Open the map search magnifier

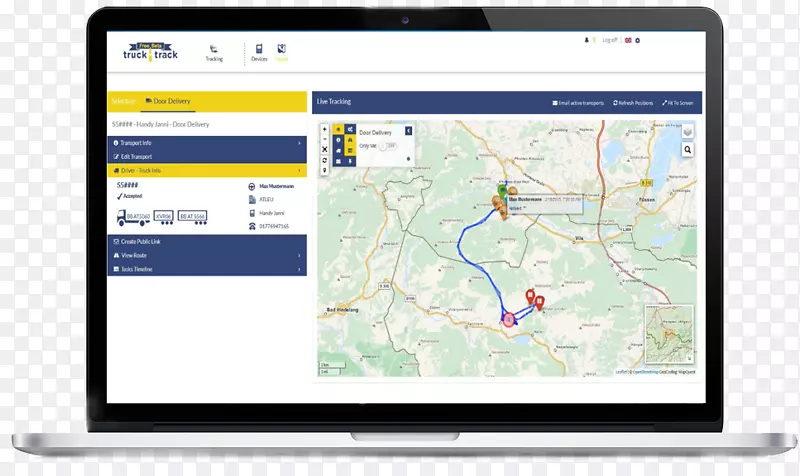[688, 150]
